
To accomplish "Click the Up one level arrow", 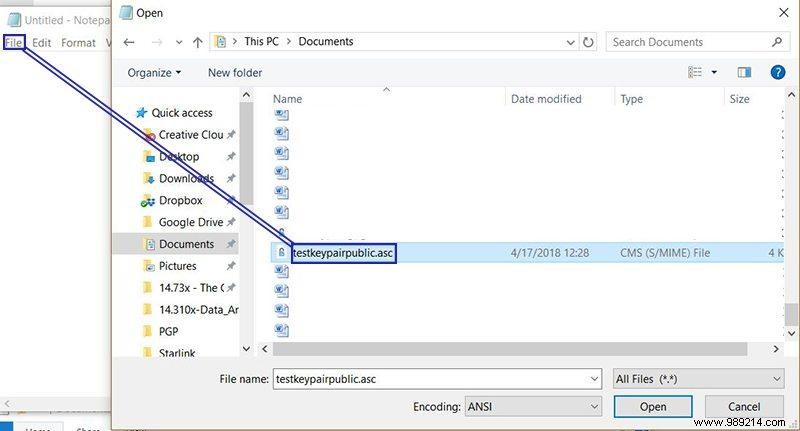I will [x=197, y=42].
